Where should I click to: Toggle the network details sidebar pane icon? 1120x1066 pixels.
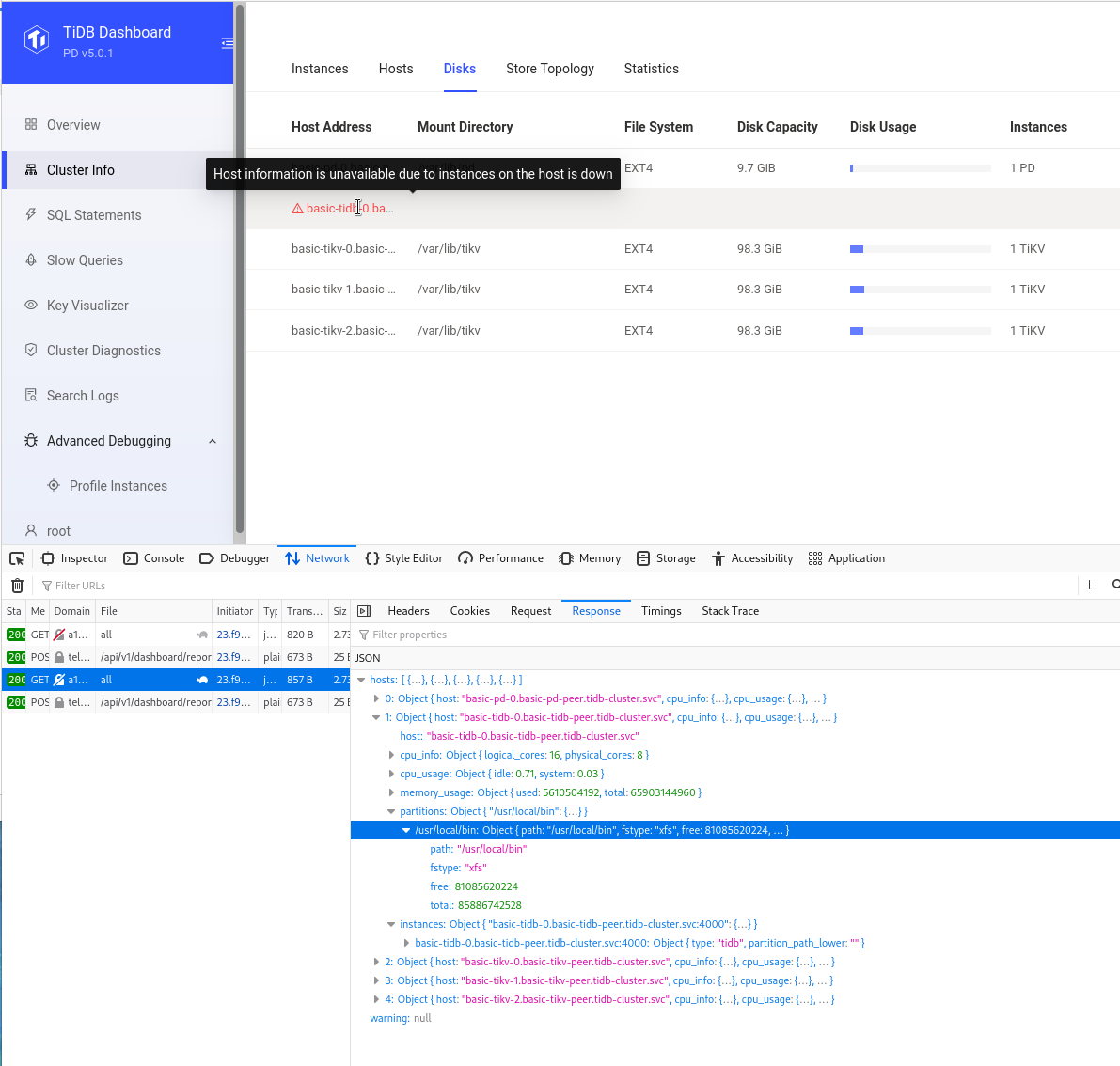(364, 611)
